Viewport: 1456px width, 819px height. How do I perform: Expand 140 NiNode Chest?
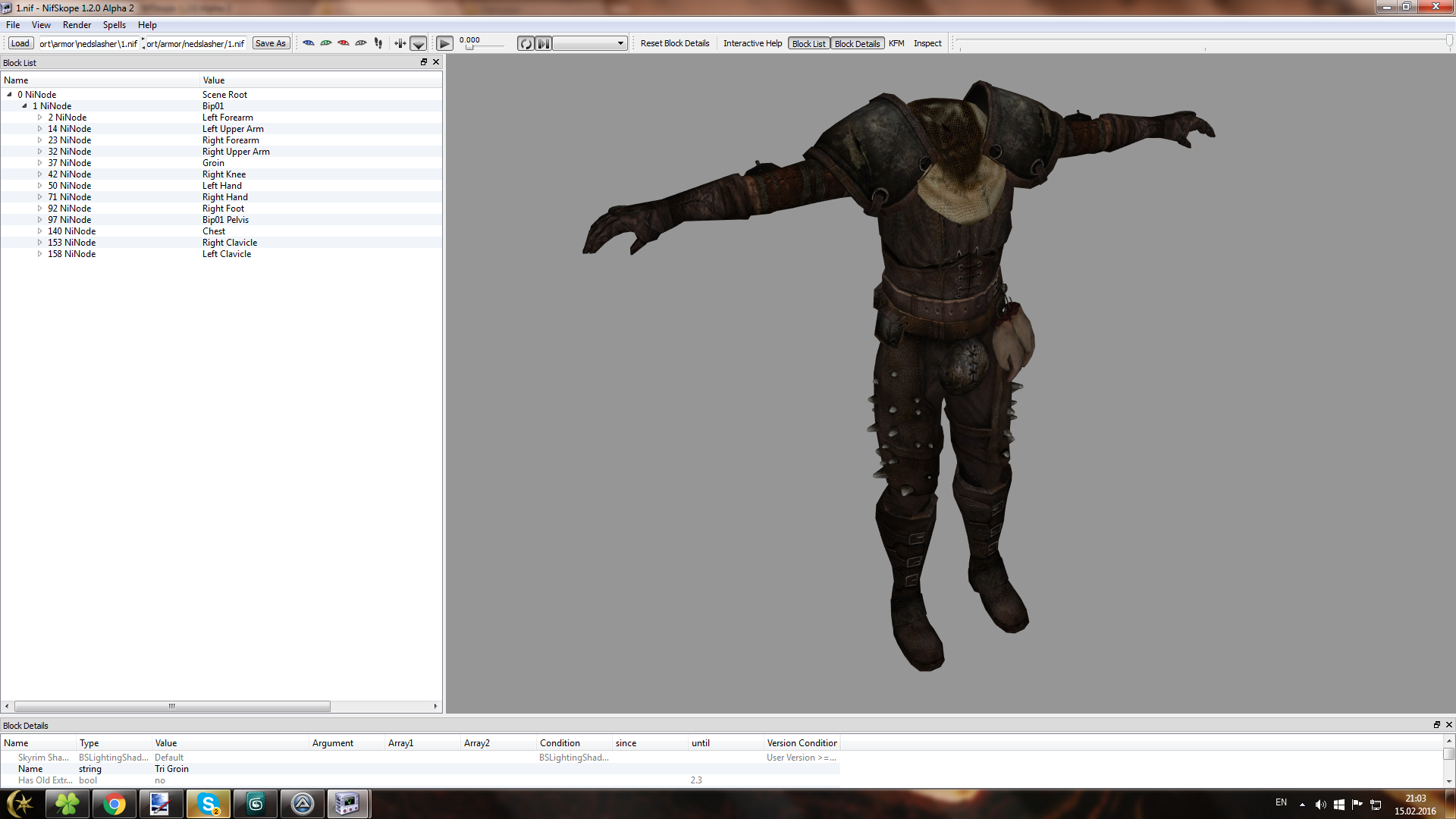pyautogui.click(x=39, y=231)
